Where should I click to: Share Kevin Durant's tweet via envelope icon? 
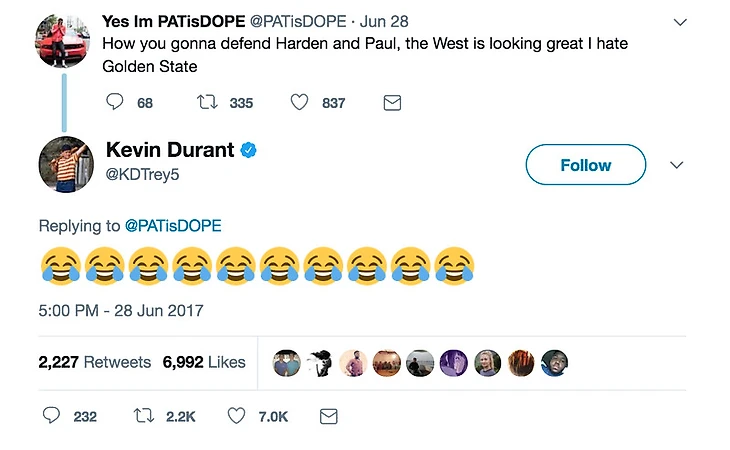[x=328, y=416]
